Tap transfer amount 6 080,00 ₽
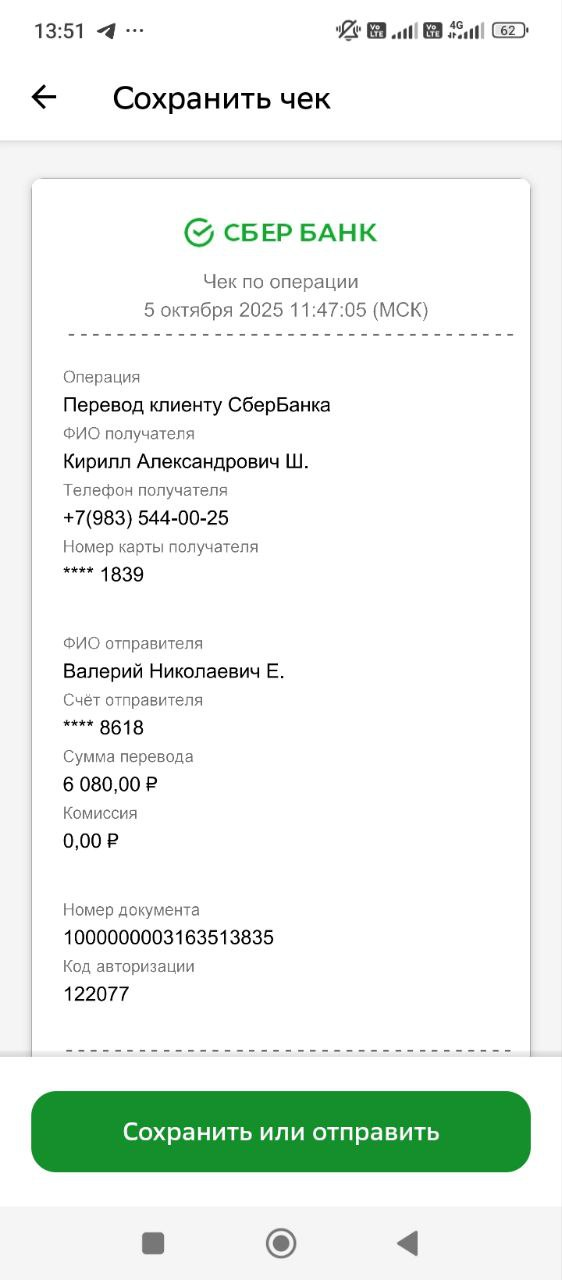This screenshot has height=1280, width=562. (x=111, y=784)
